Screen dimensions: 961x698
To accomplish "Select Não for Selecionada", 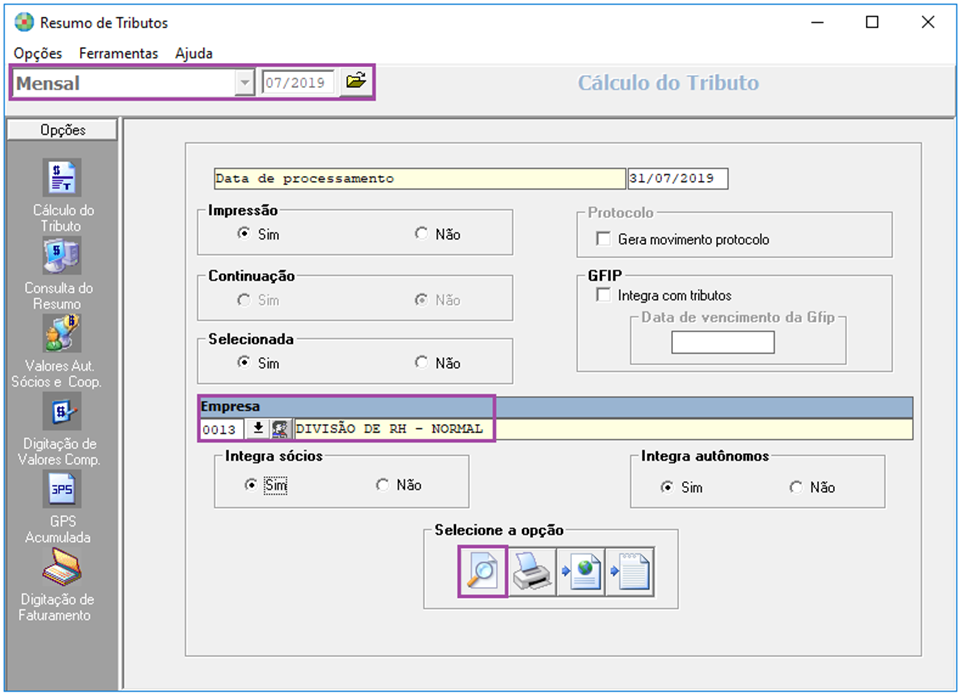I will click(421, 362).
